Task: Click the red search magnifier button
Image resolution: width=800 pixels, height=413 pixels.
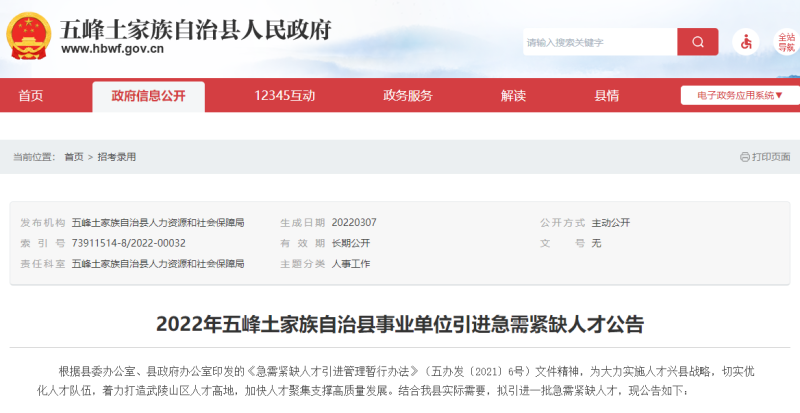Action: [x=697, y=42]
